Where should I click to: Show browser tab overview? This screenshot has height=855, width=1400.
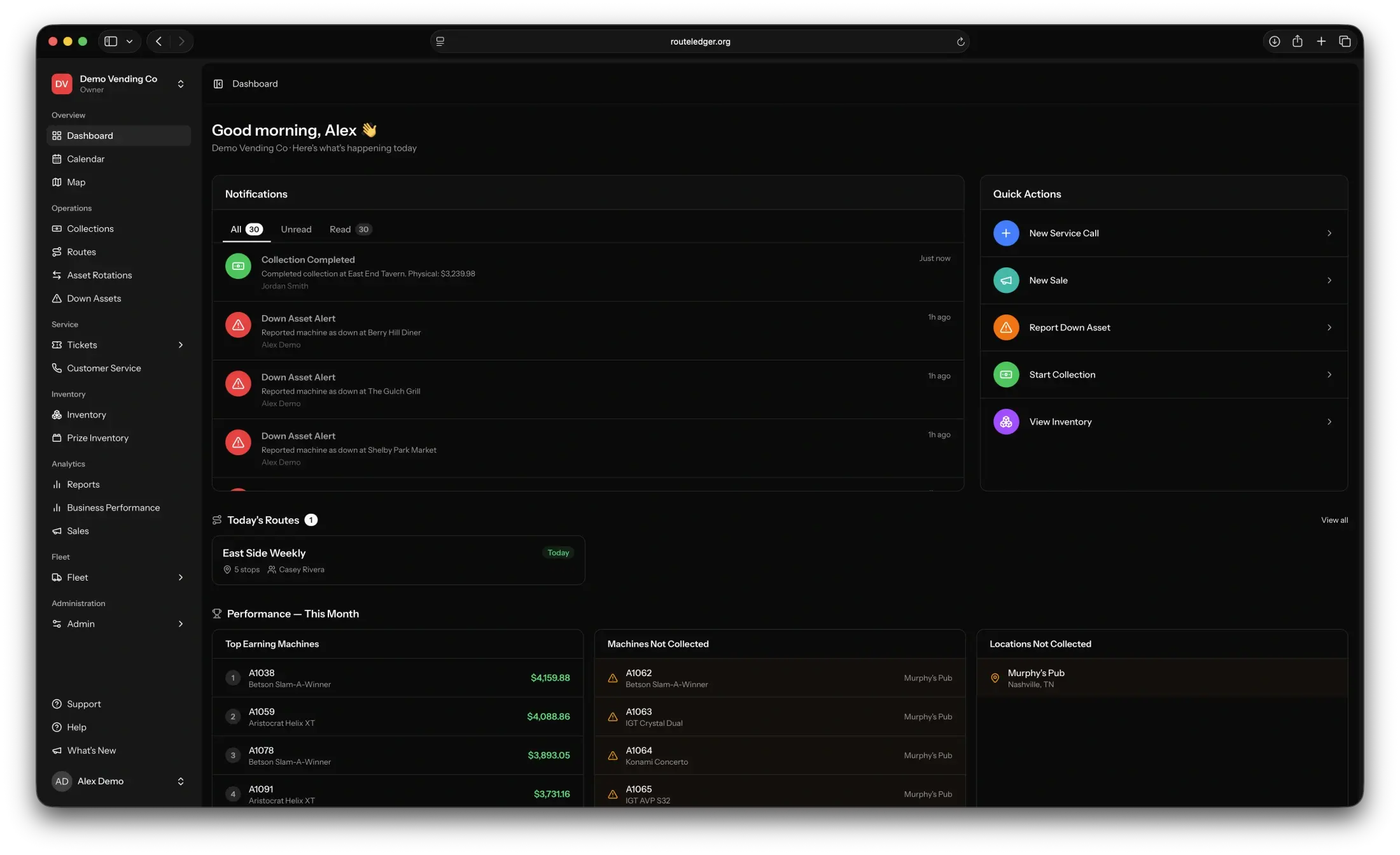click(1345, 41)
